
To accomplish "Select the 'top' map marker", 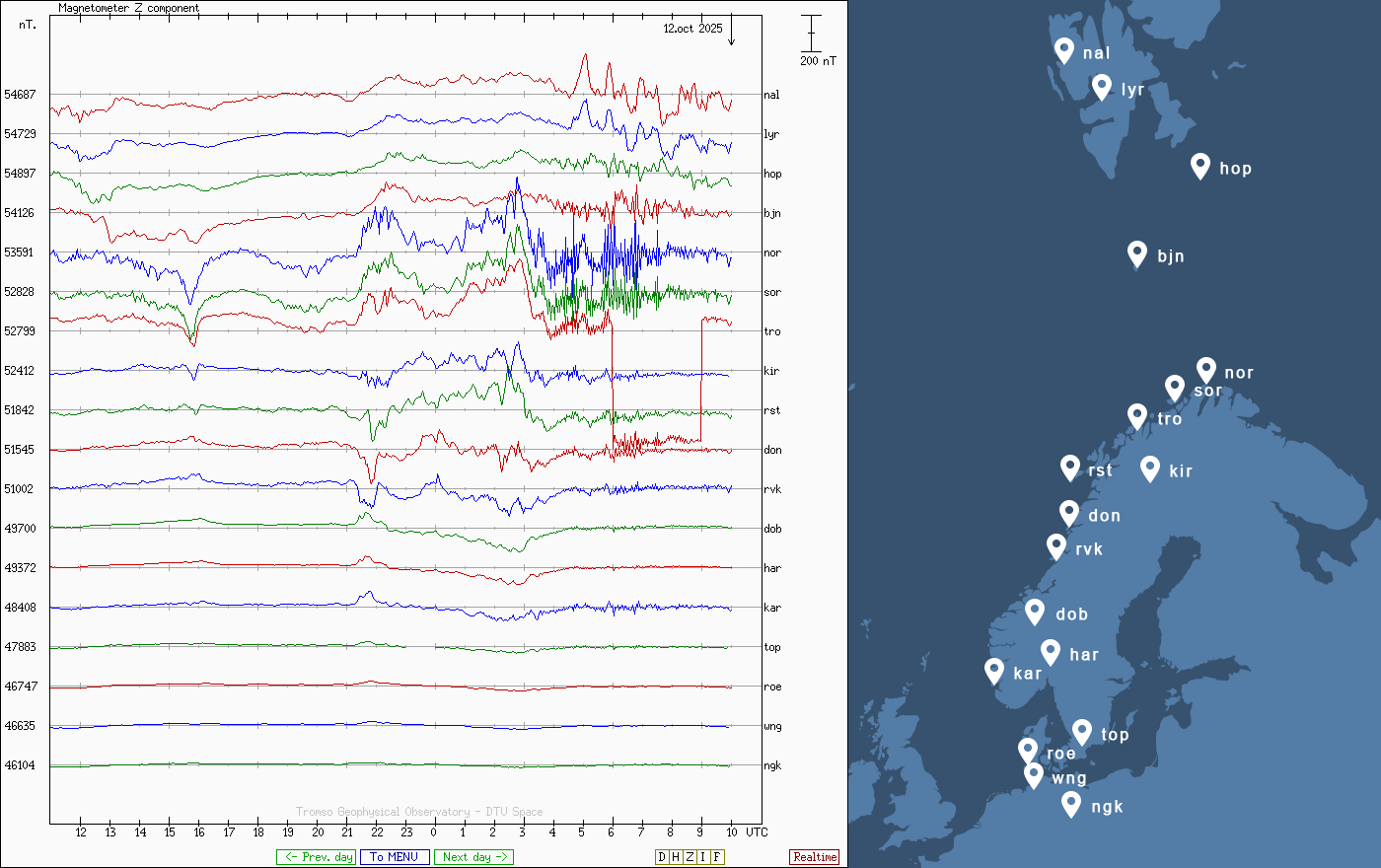I will (1082, 731).
